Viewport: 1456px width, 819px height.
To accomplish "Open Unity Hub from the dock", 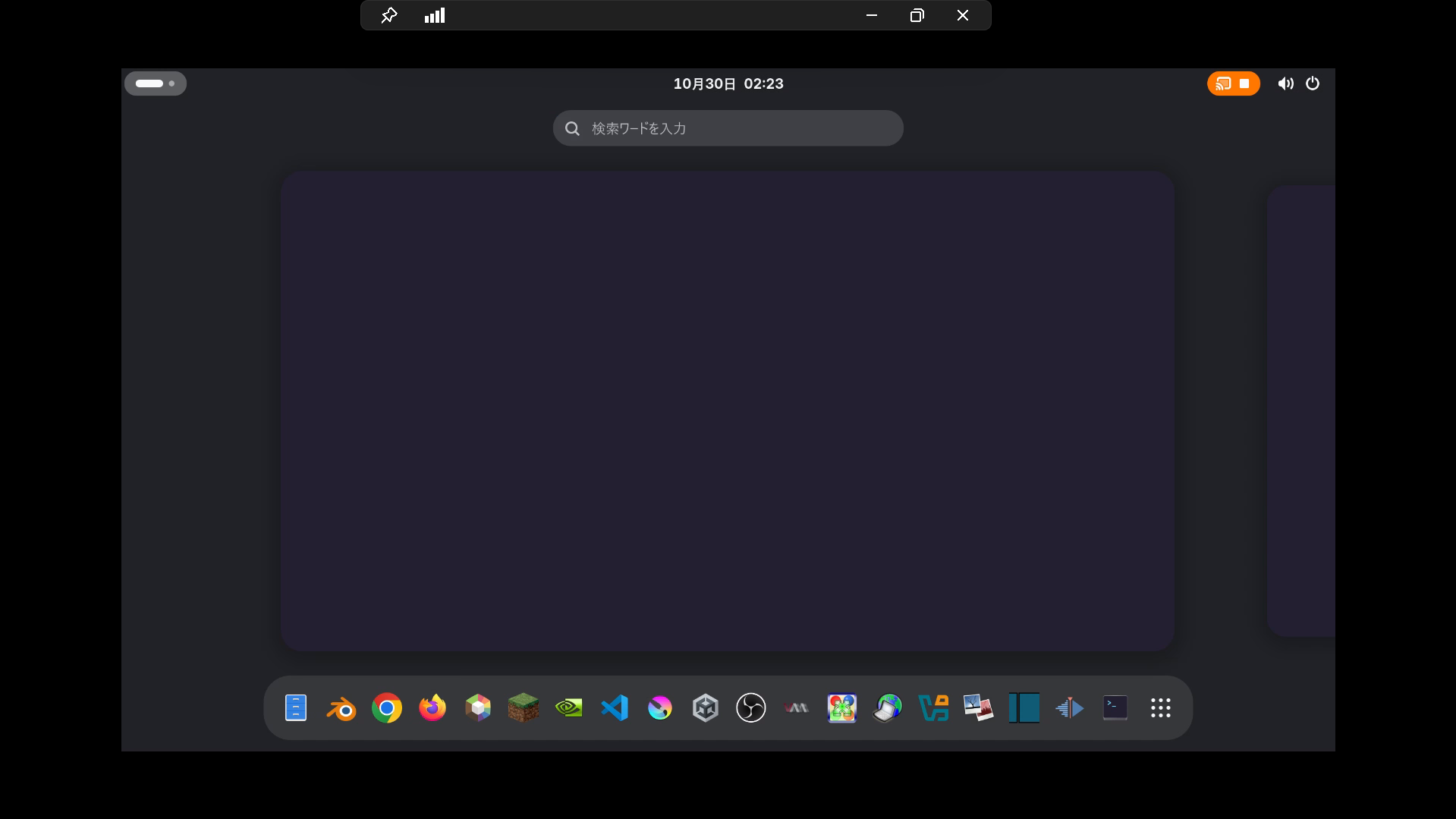I will (x=706, y=708).
